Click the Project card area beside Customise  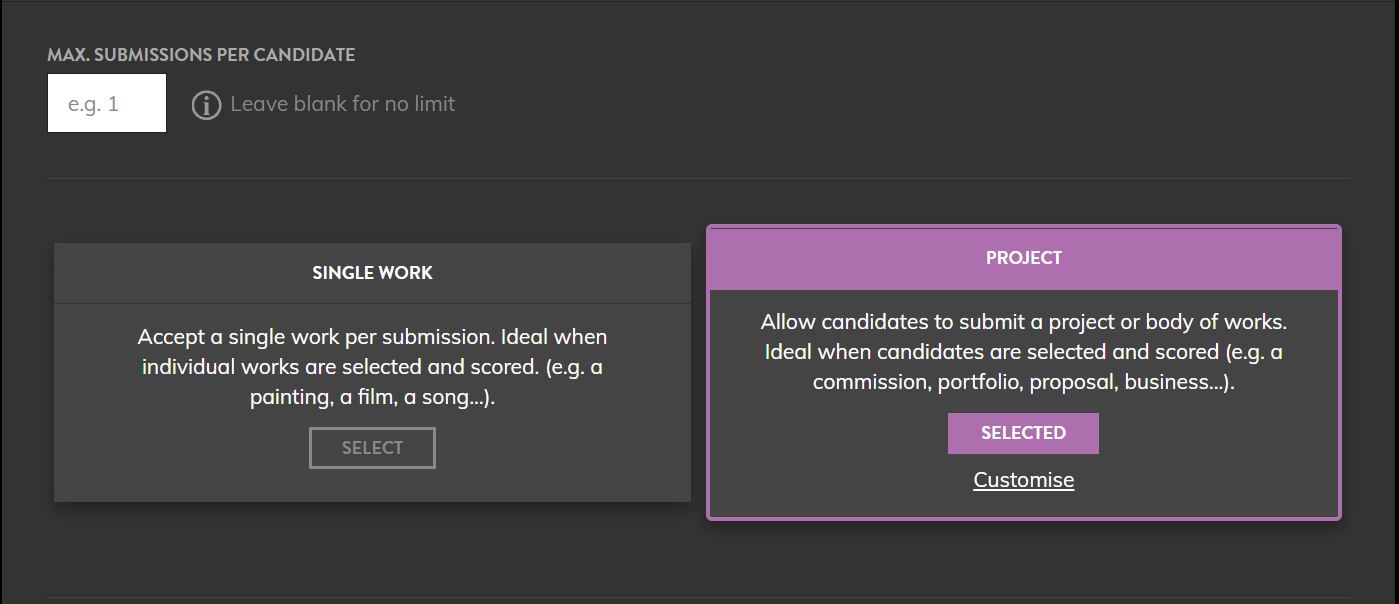[1200, 480]
